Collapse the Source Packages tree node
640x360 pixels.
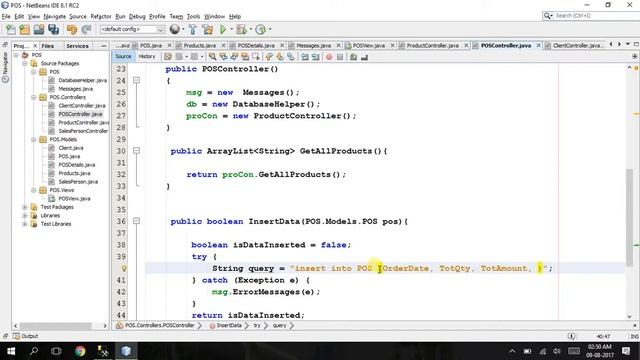click(25, 63)
